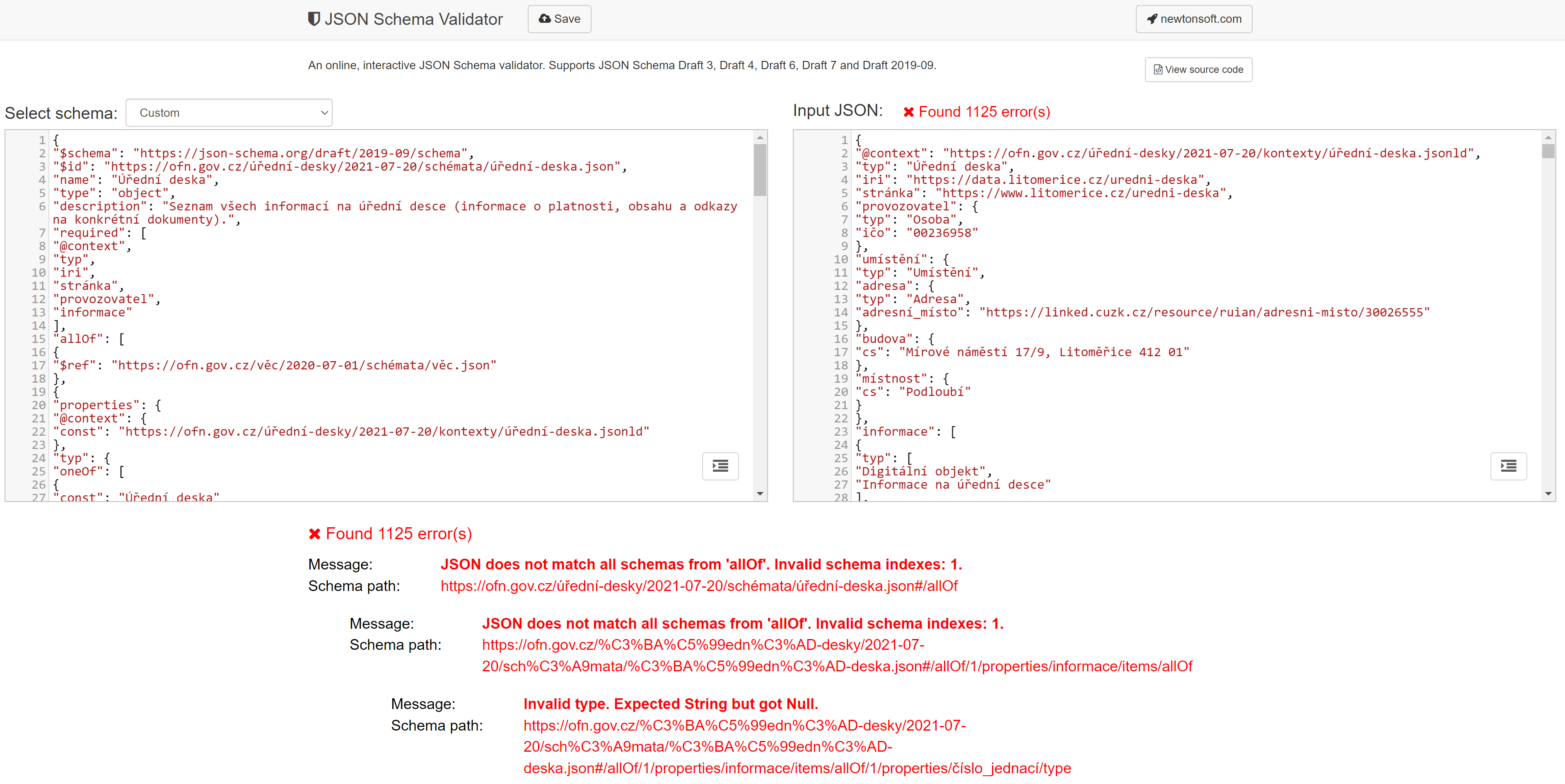Image resolution: width=1565 pixels, height=784 pixels.
Task: Click the format/indent icon in the schema editor
Action: click(720, 466)
